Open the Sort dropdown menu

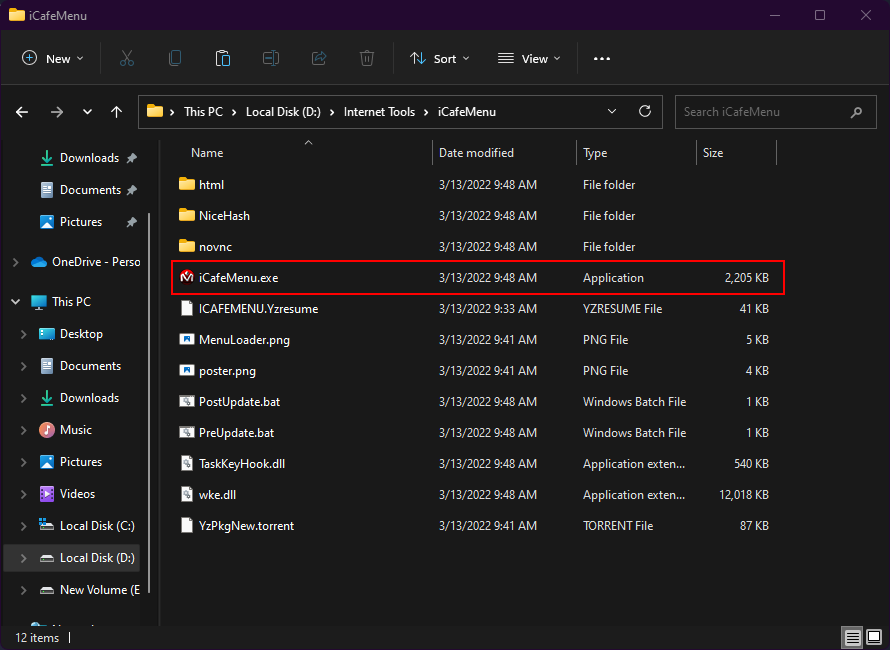click(x=439, y=59)
